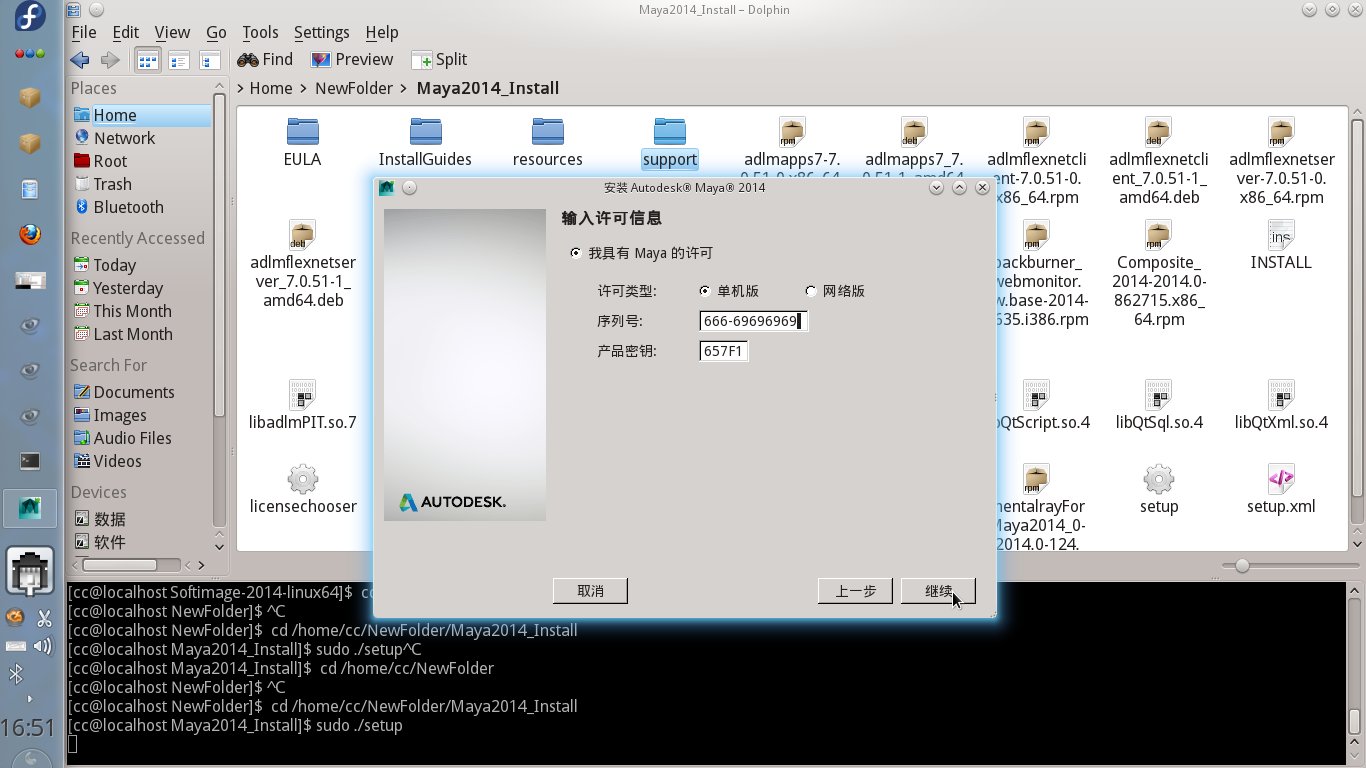1366x768 pixels.
Task: Open the Settings menu in Dolphin
Action: point(322,32)
